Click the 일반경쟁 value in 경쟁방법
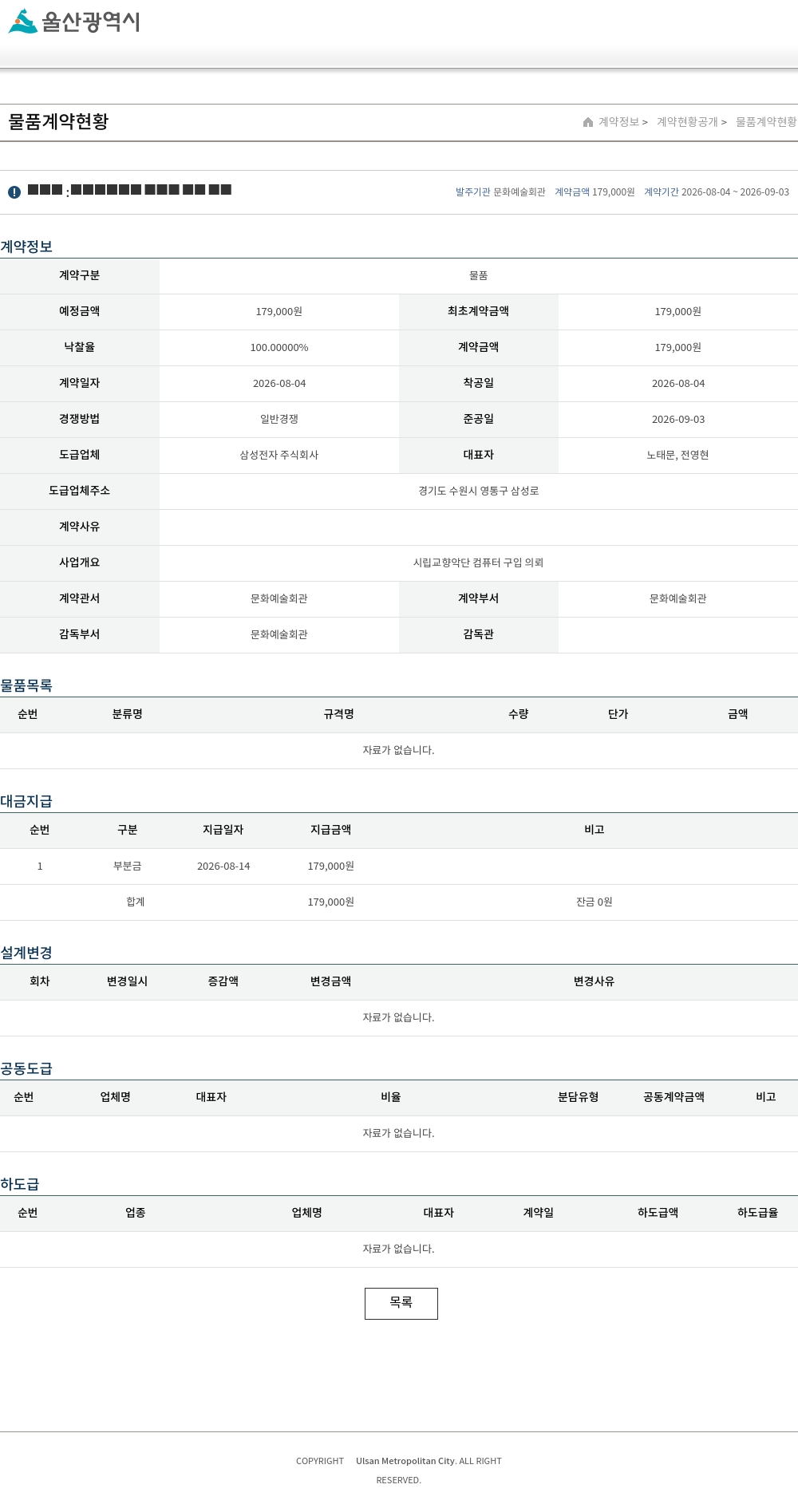 point(279,420)
